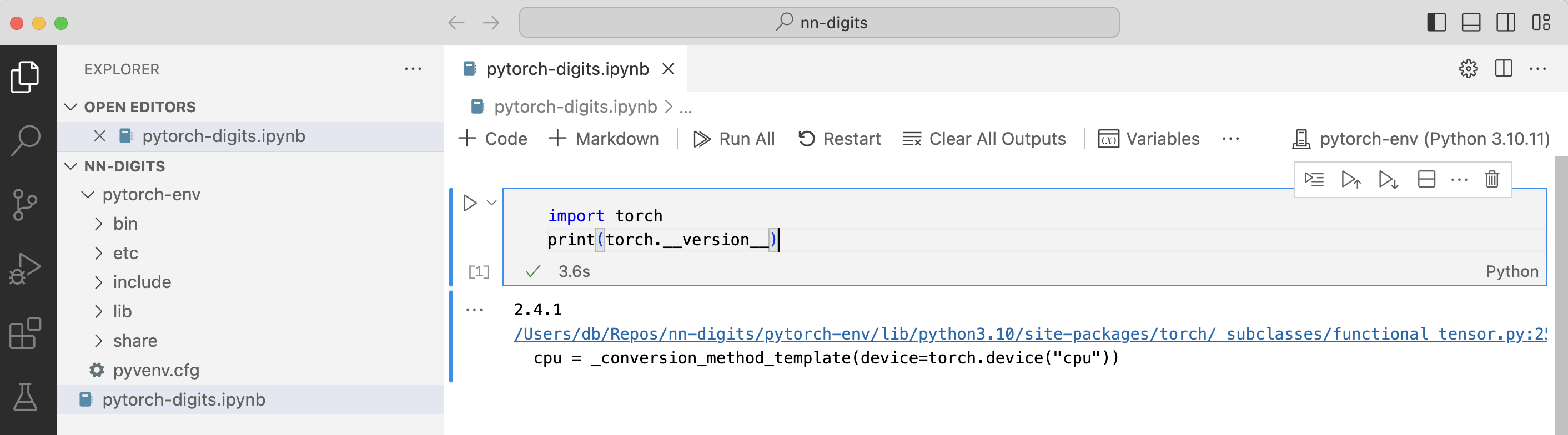1568x435 pixels.
Task: Open editor More Actions ellipsis
Action: [1537, 69]
